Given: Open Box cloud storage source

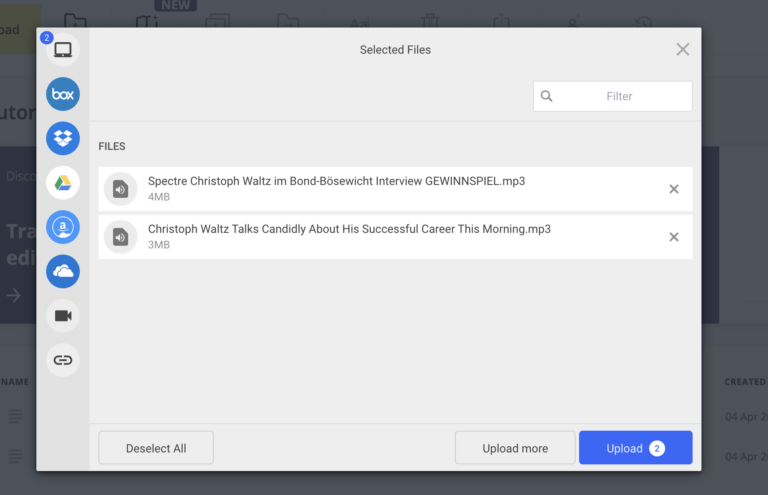Looking at the screenshot, I should pos(63,94).
